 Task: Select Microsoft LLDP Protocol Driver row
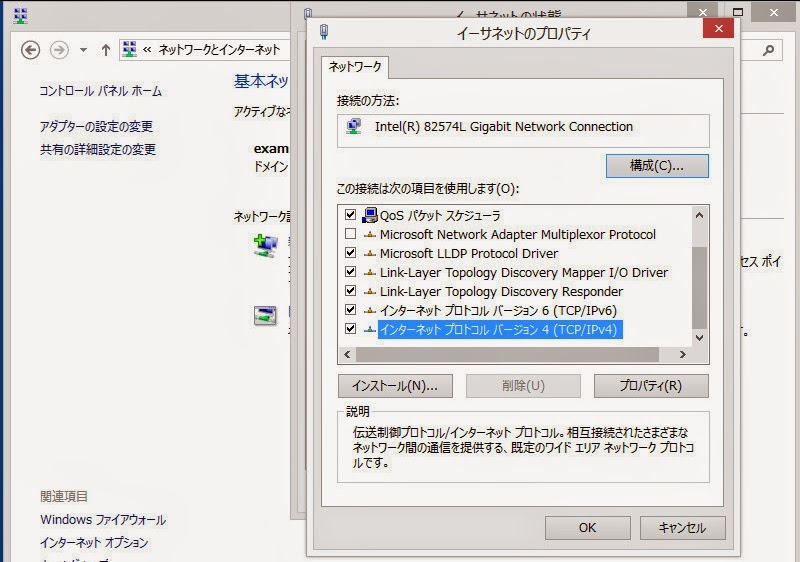point(468,253)
